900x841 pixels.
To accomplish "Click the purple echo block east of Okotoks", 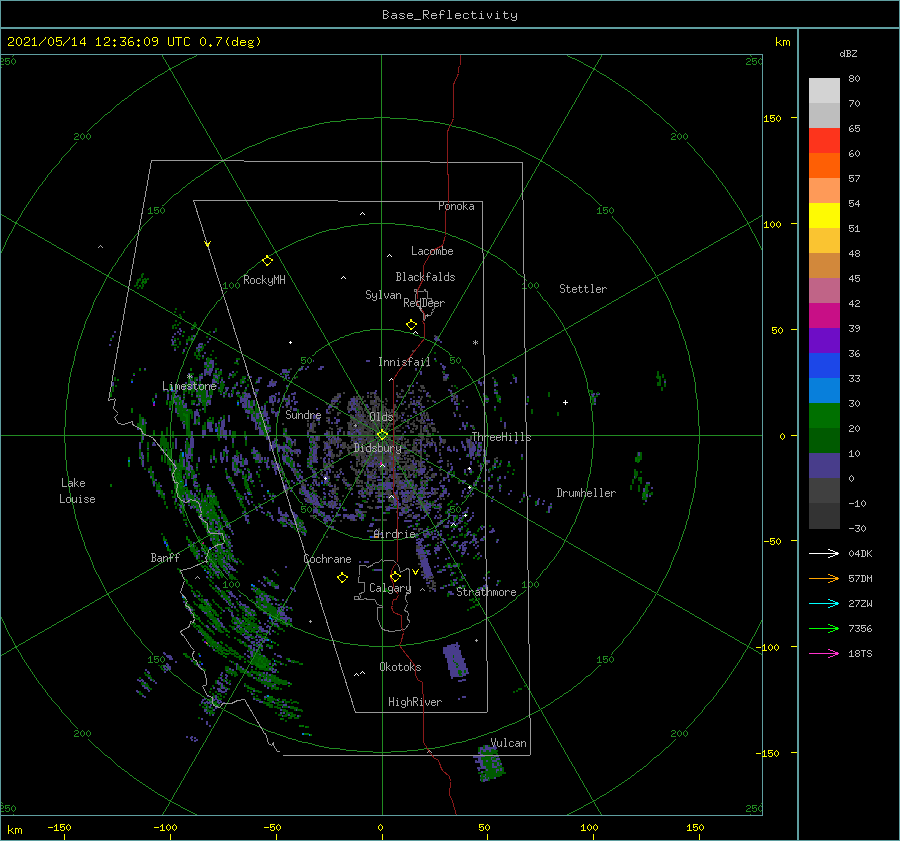I will click(x=456, y=661).
